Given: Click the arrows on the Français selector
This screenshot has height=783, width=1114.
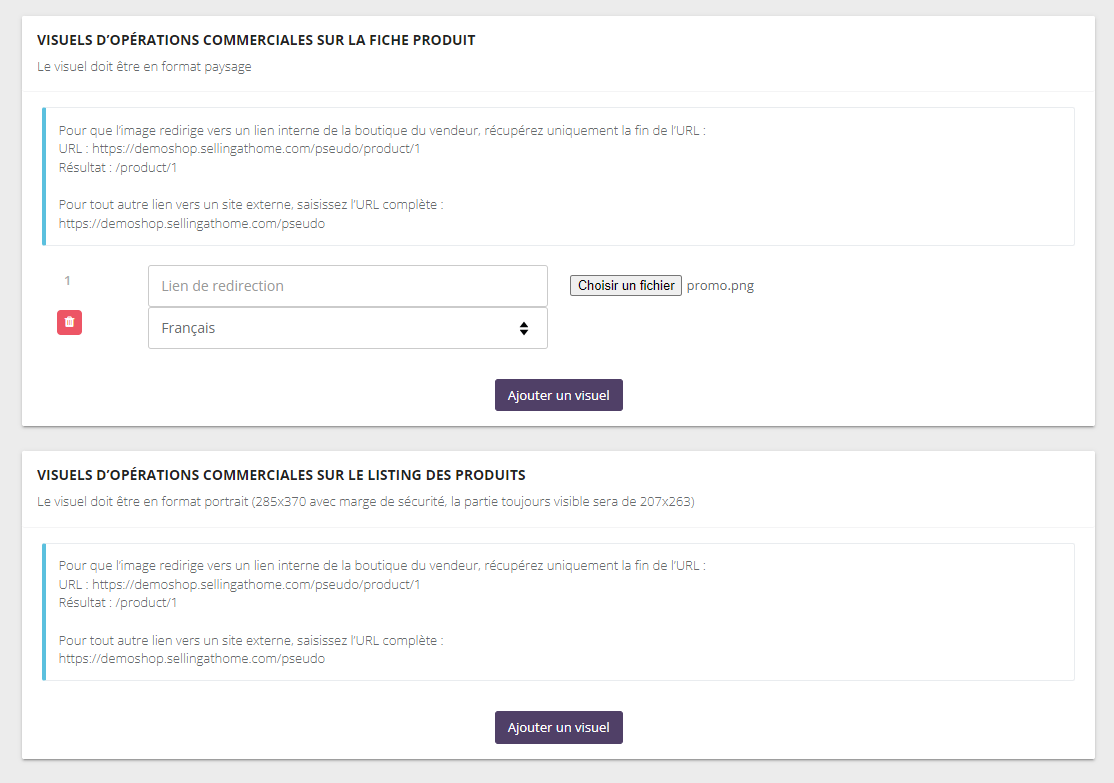Looking at the screenshot, I should 524,328.
